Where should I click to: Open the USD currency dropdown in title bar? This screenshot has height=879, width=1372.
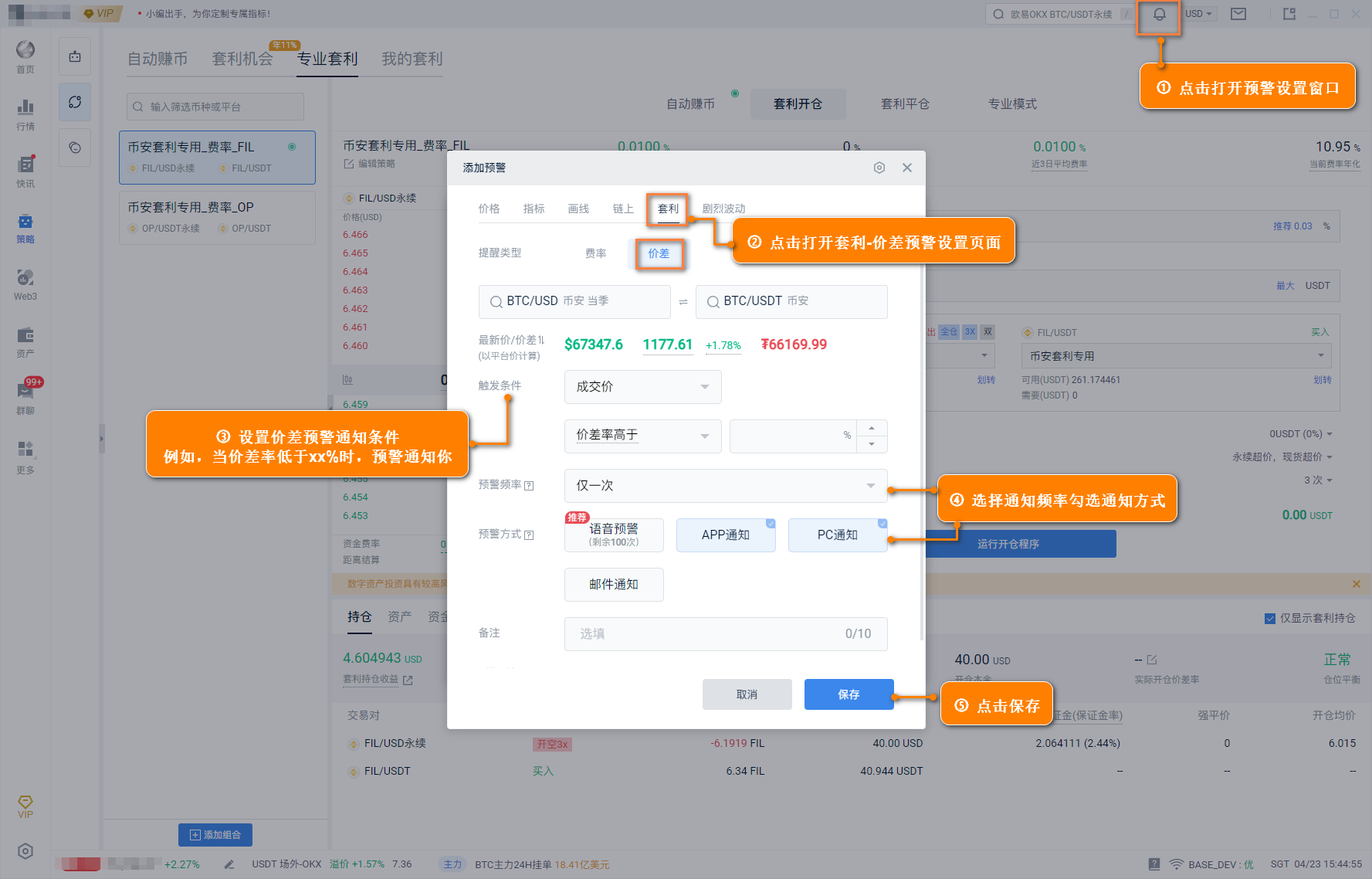(1199, 14)
